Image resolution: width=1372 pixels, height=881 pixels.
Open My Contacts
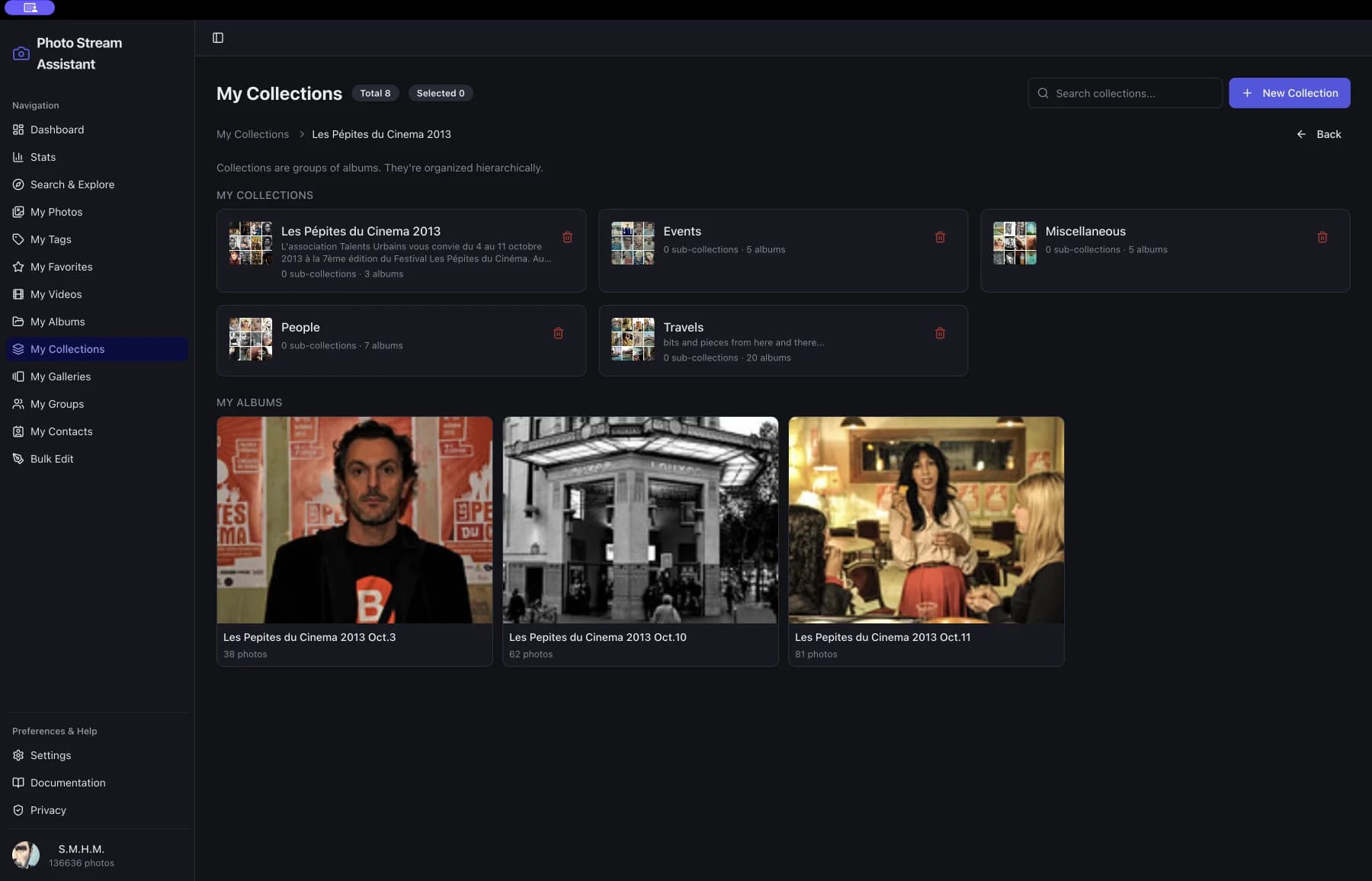pos(61,431)
